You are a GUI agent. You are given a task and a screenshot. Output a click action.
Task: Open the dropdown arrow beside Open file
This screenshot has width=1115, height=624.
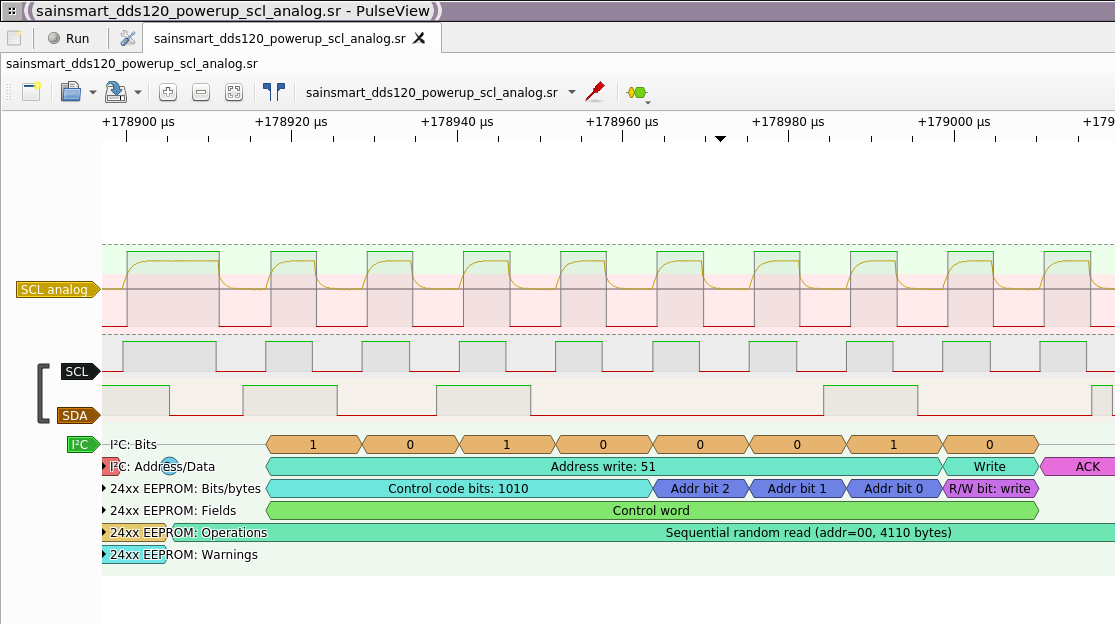tap(93, 92)
